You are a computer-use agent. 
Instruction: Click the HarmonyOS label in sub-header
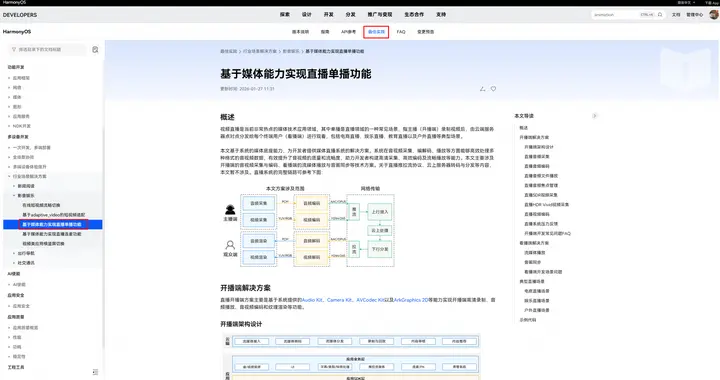[17, 32]
